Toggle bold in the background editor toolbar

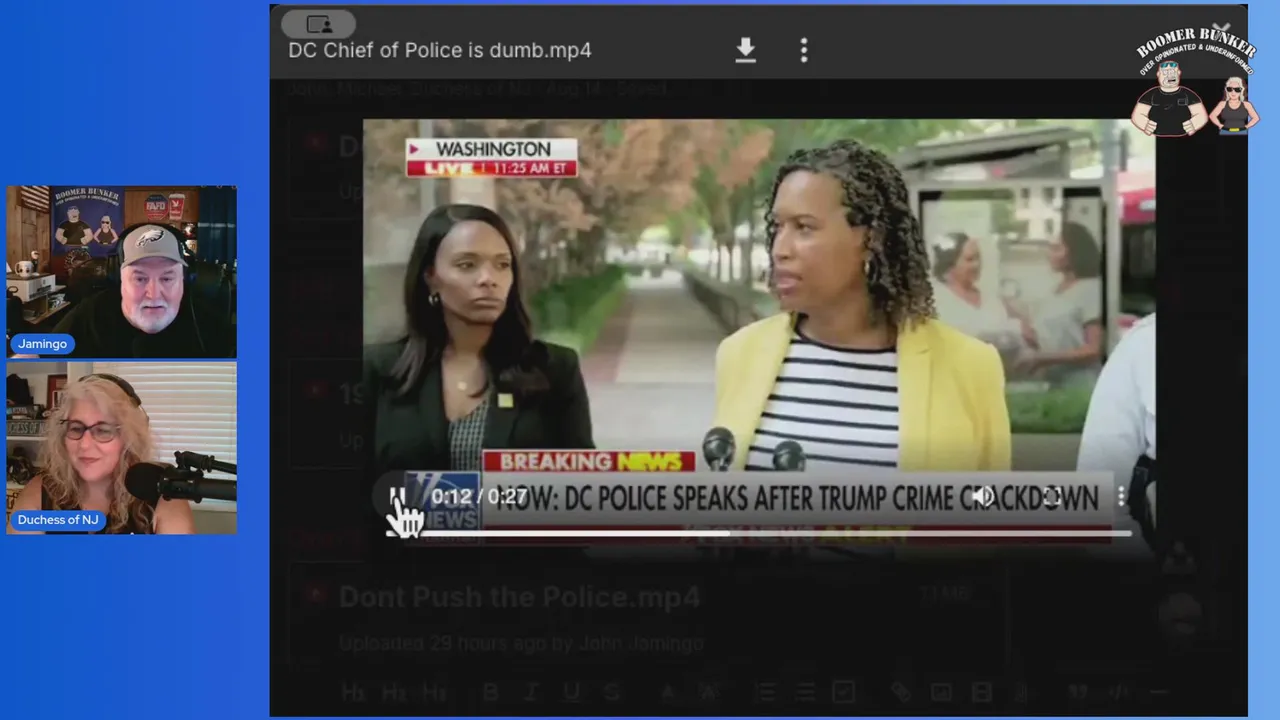[491, 692]
